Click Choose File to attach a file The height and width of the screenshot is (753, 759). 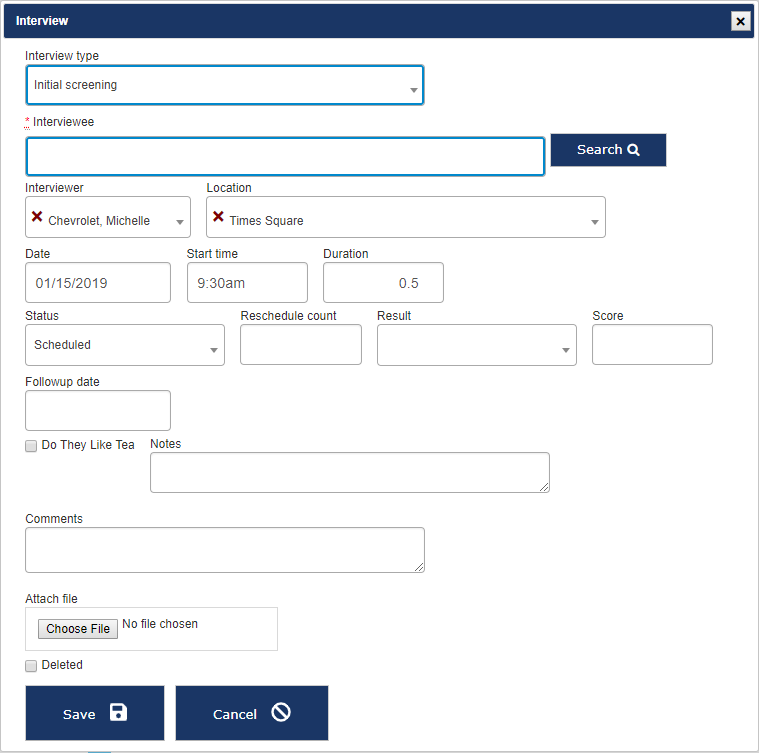point(78,629)
